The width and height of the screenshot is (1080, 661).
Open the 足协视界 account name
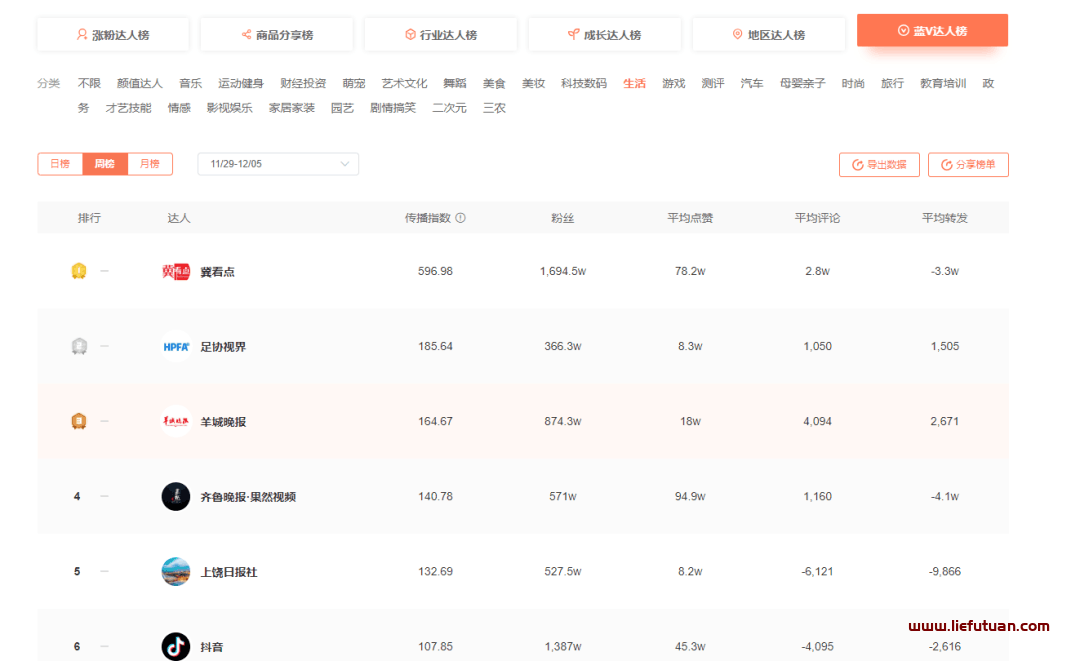click(222, 347)
